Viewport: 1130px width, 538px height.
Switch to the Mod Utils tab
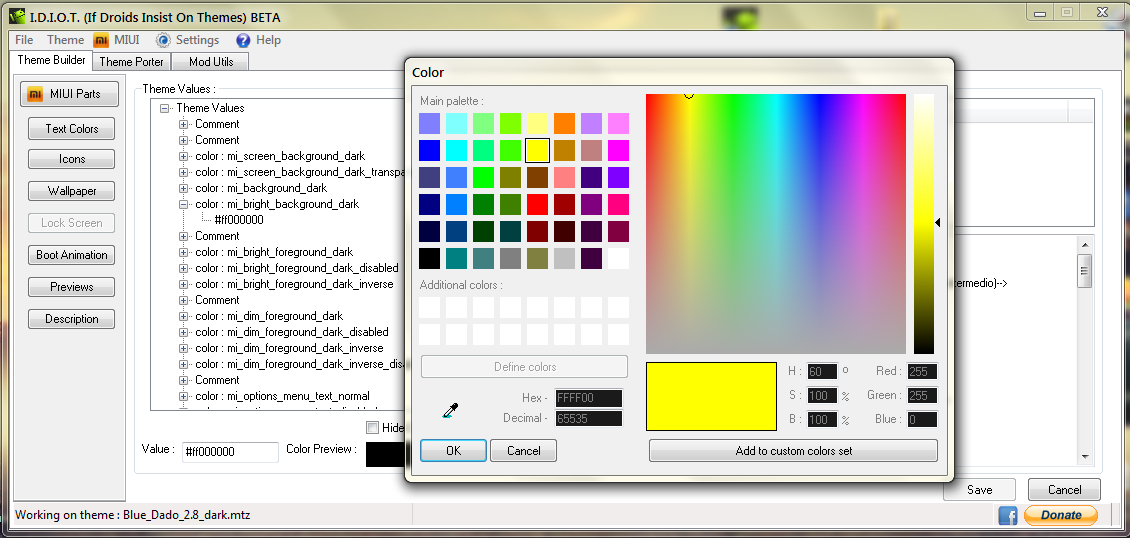coord(210,62)
